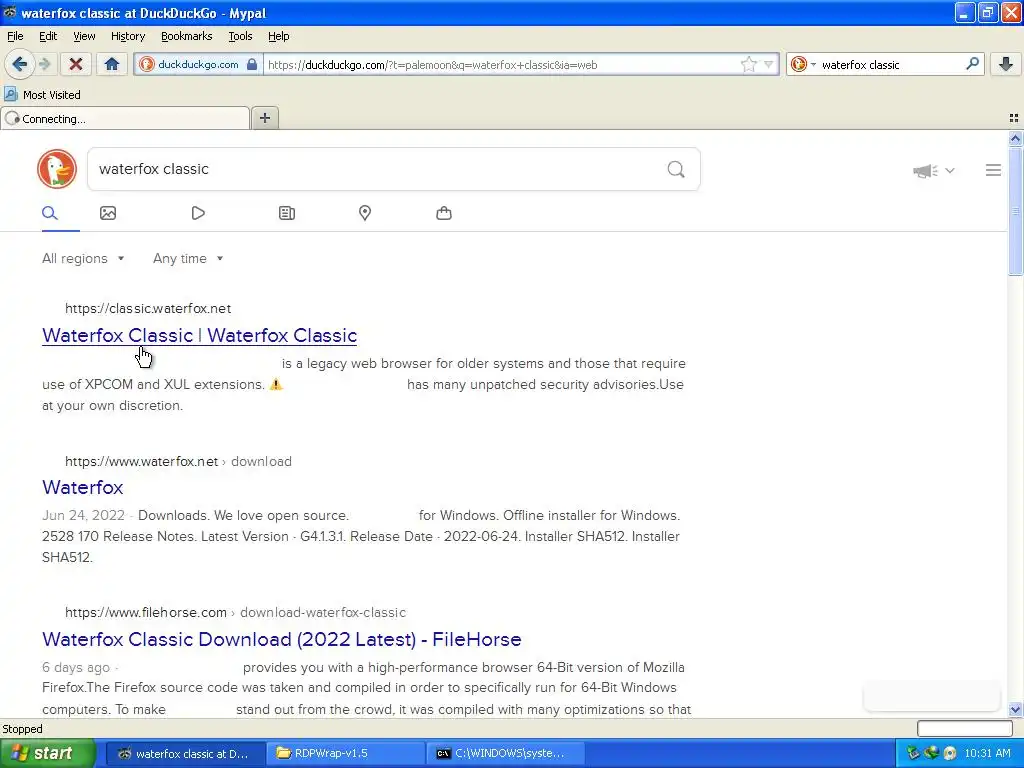The image size is (1024, 768).
Task: Click the DuckDuckGo duck logo
Action: pos(57,169)
